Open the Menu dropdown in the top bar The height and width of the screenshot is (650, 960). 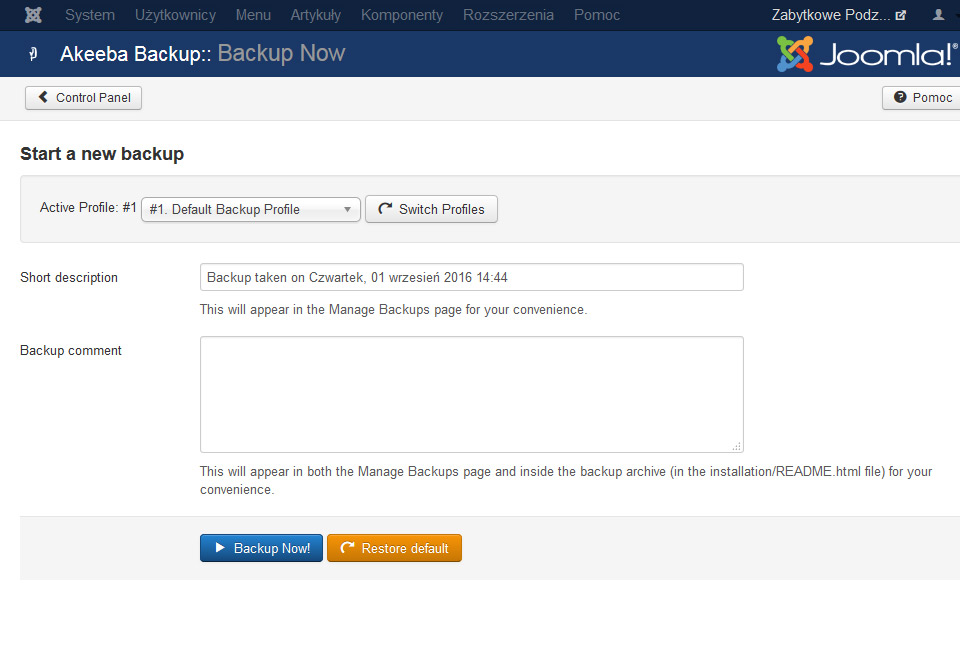pos(253,15)
